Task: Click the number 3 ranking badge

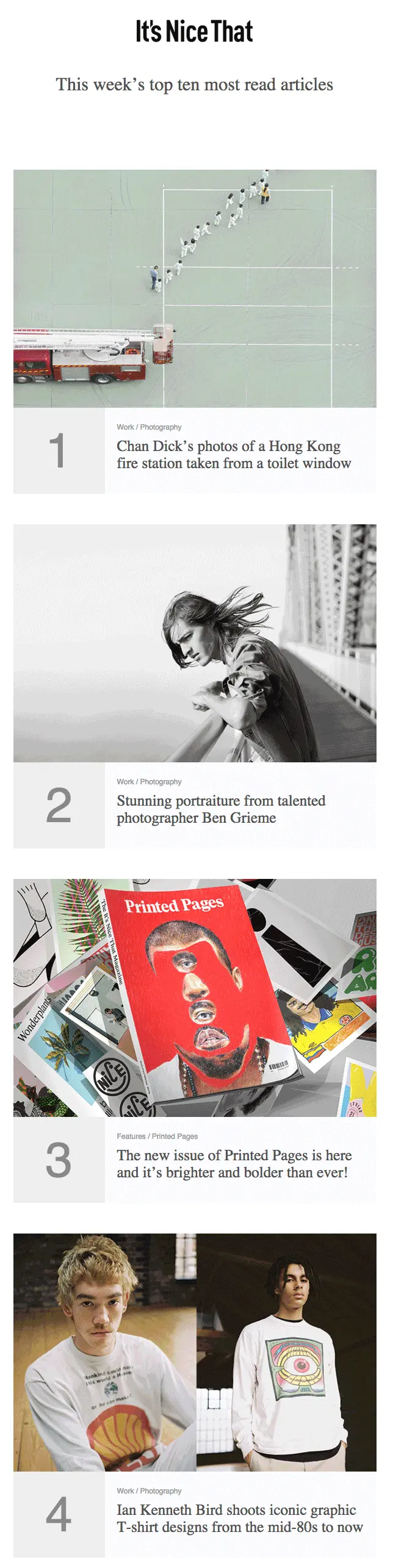Action: pos(59,1160)
